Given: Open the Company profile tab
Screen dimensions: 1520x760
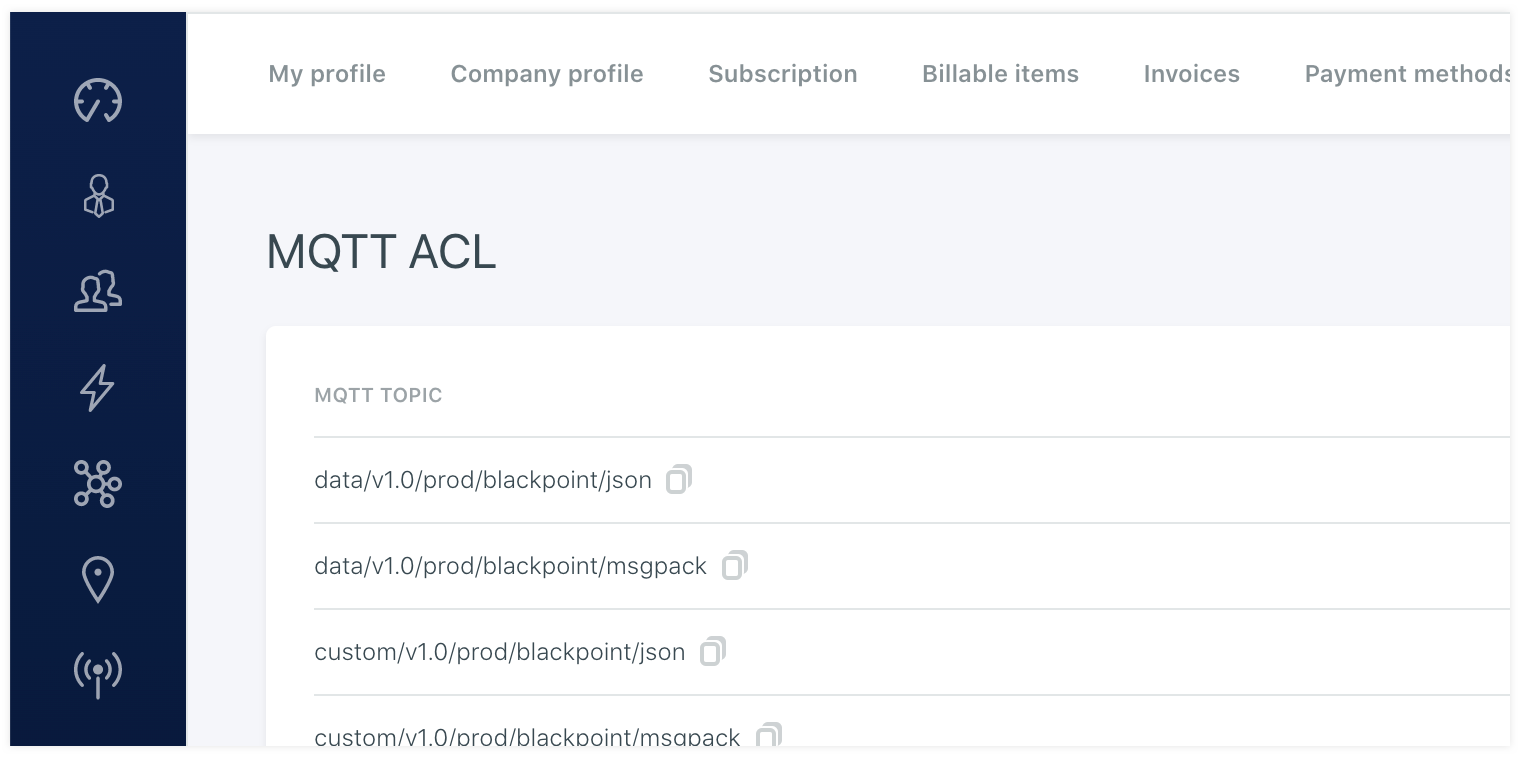Looking at the screenshot, I should pyautogui.click(x=547, y=74).
